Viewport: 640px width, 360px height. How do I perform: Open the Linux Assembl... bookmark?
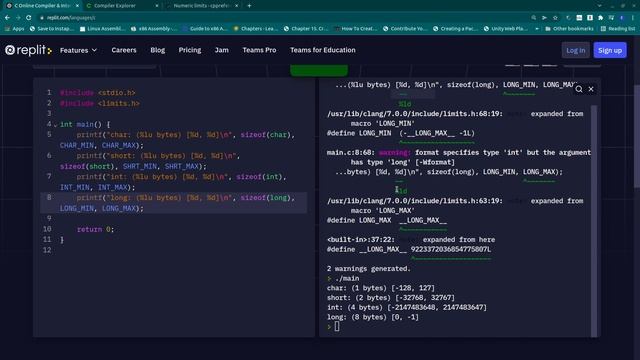[x=102, y=29]
